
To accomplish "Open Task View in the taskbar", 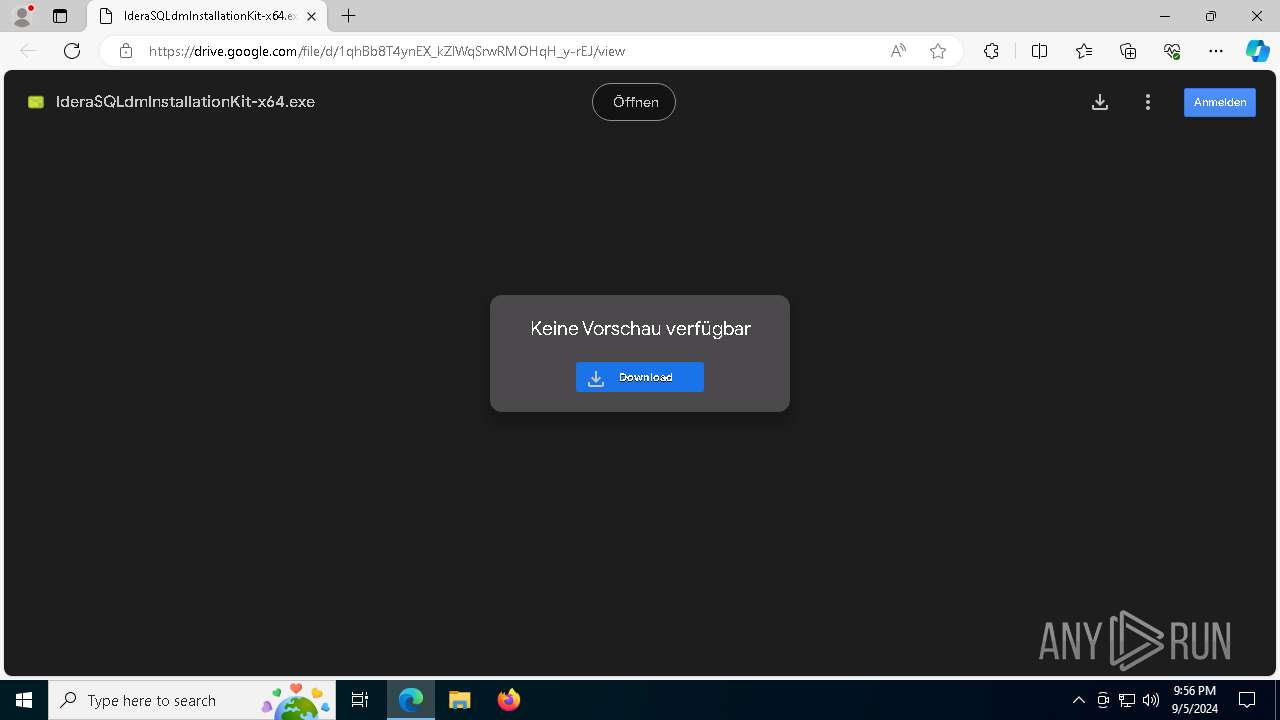I will (360, 700).
